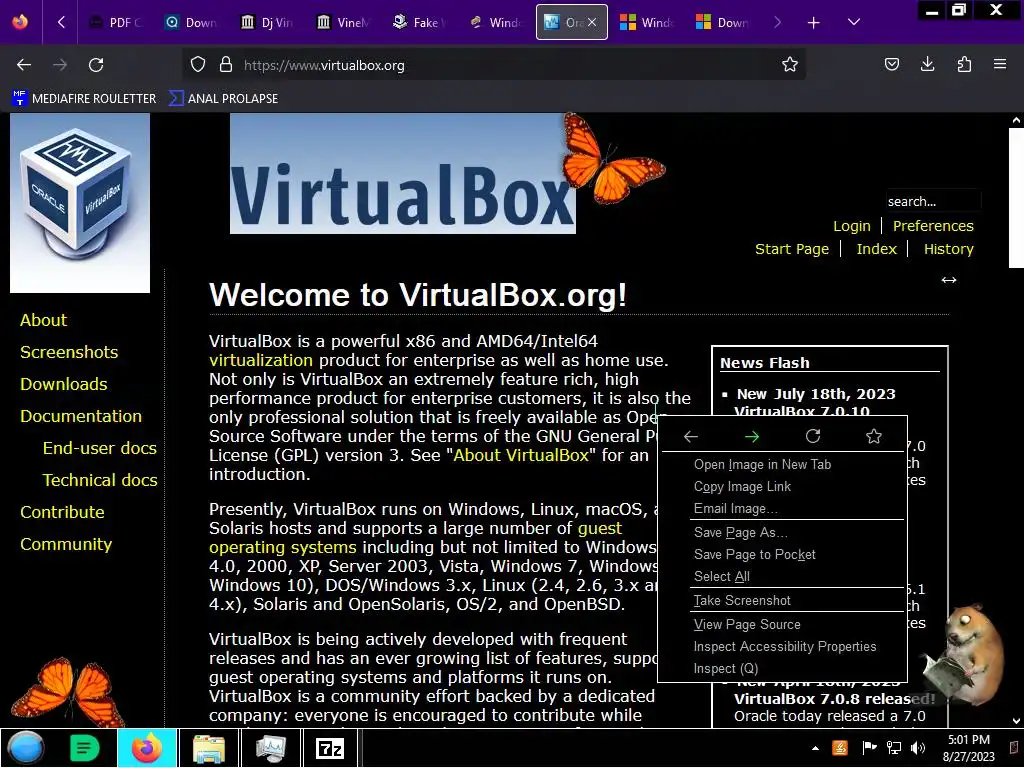
Task: Open the Community sidebar link
Action: 66,544
